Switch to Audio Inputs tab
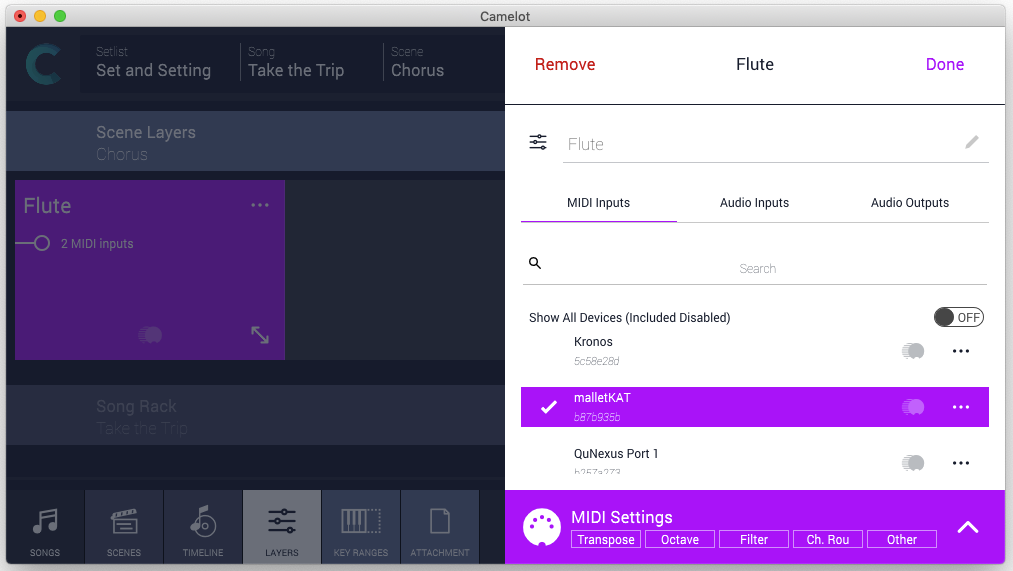This screenshot has width=1013, height=571. [755, 203]
